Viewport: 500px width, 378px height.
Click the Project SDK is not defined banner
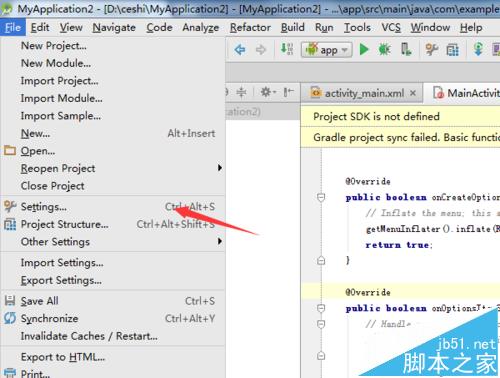pos(400,116)
